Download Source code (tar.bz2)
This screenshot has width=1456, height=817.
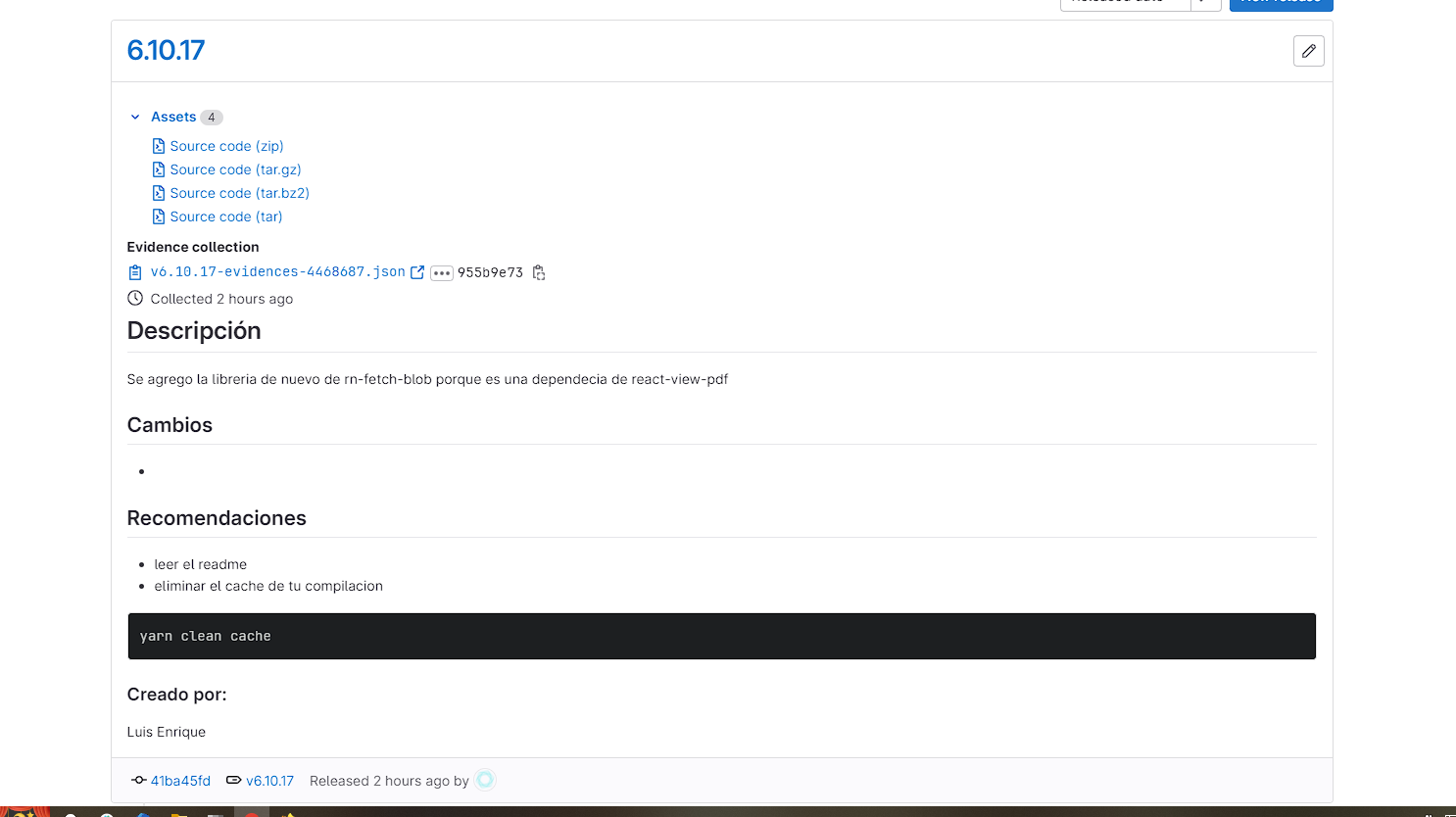click(239, 193)
